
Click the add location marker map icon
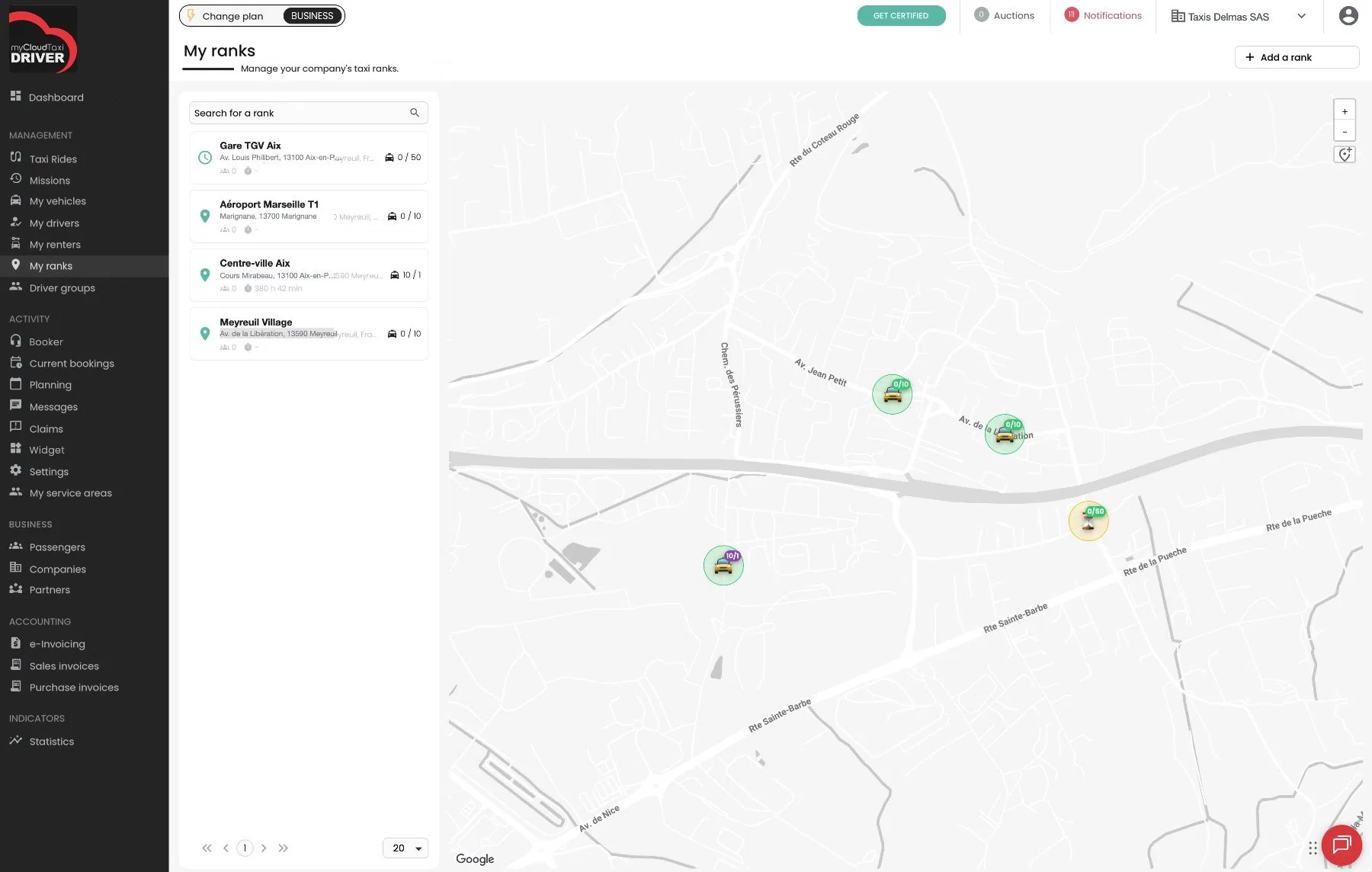click(x=1345, y=155)
